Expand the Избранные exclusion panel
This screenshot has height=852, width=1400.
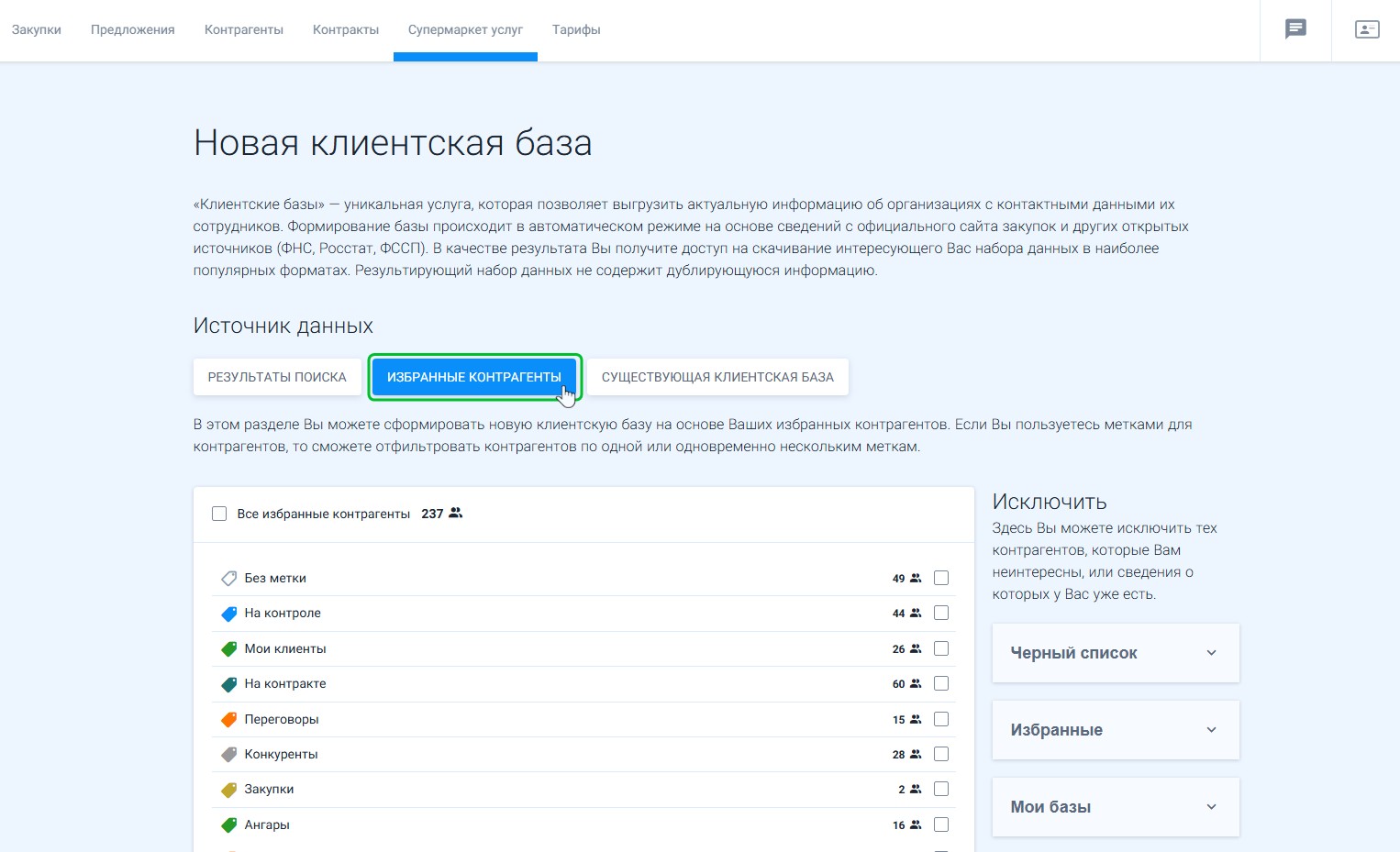(1116, 730)
